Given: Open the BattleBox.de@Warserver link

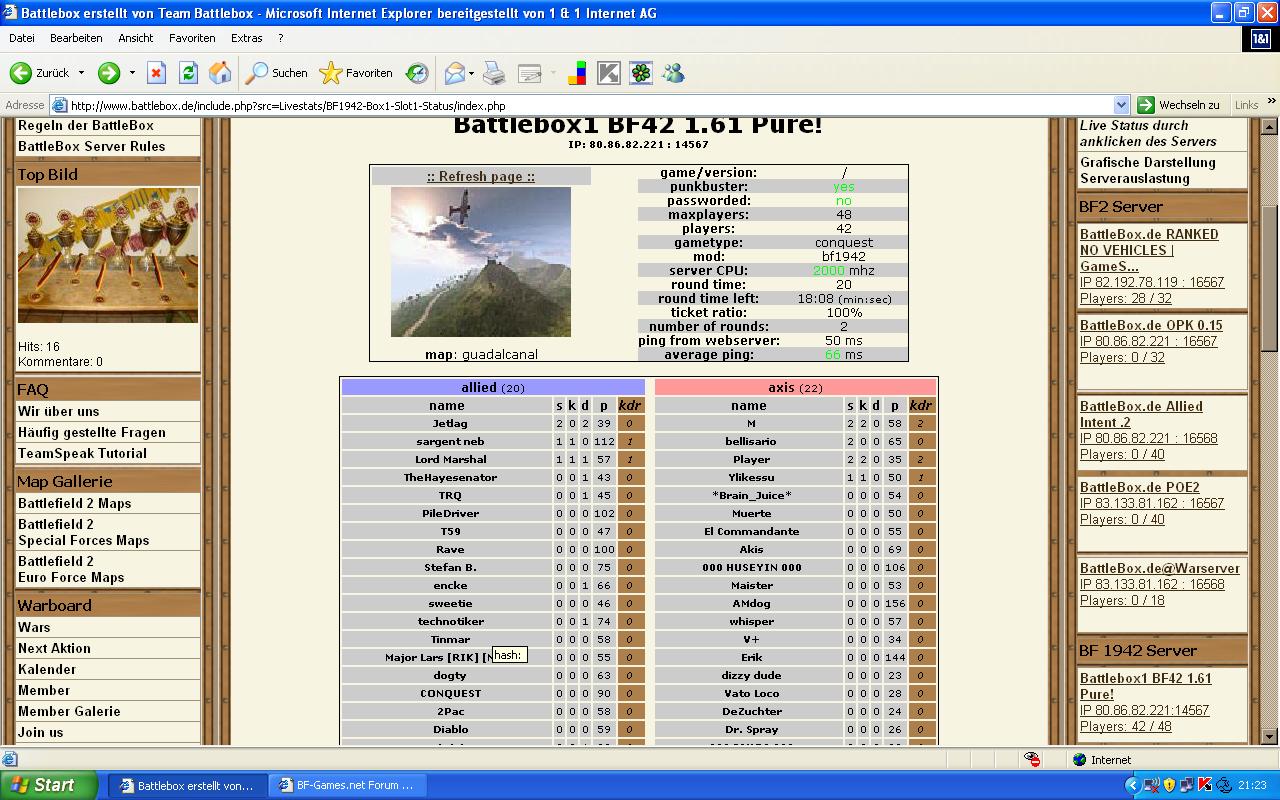Looking at the screenshot, I should 1160,568.
